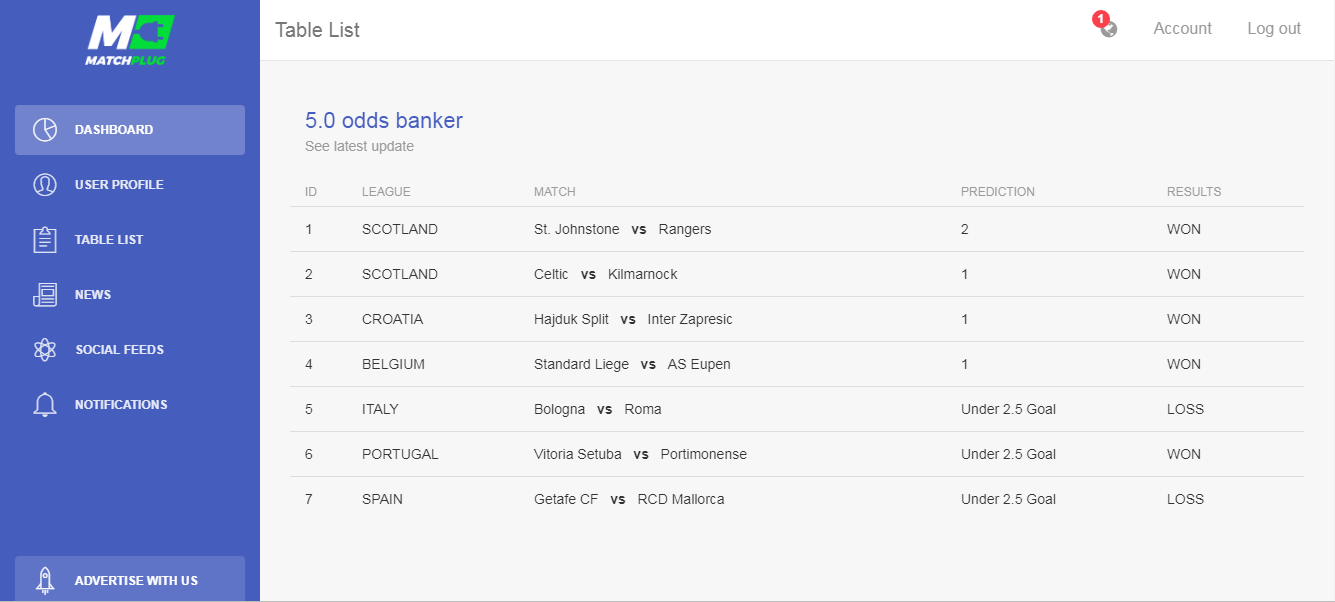Click the Table List clipboard icon
The image size is (1335, 602).
(x=45, y=240)
